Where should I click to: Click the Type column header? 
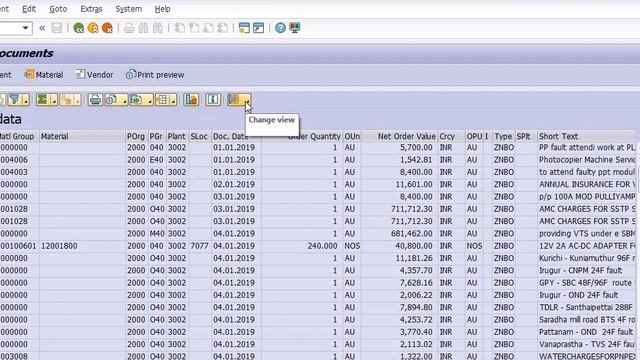503,136
